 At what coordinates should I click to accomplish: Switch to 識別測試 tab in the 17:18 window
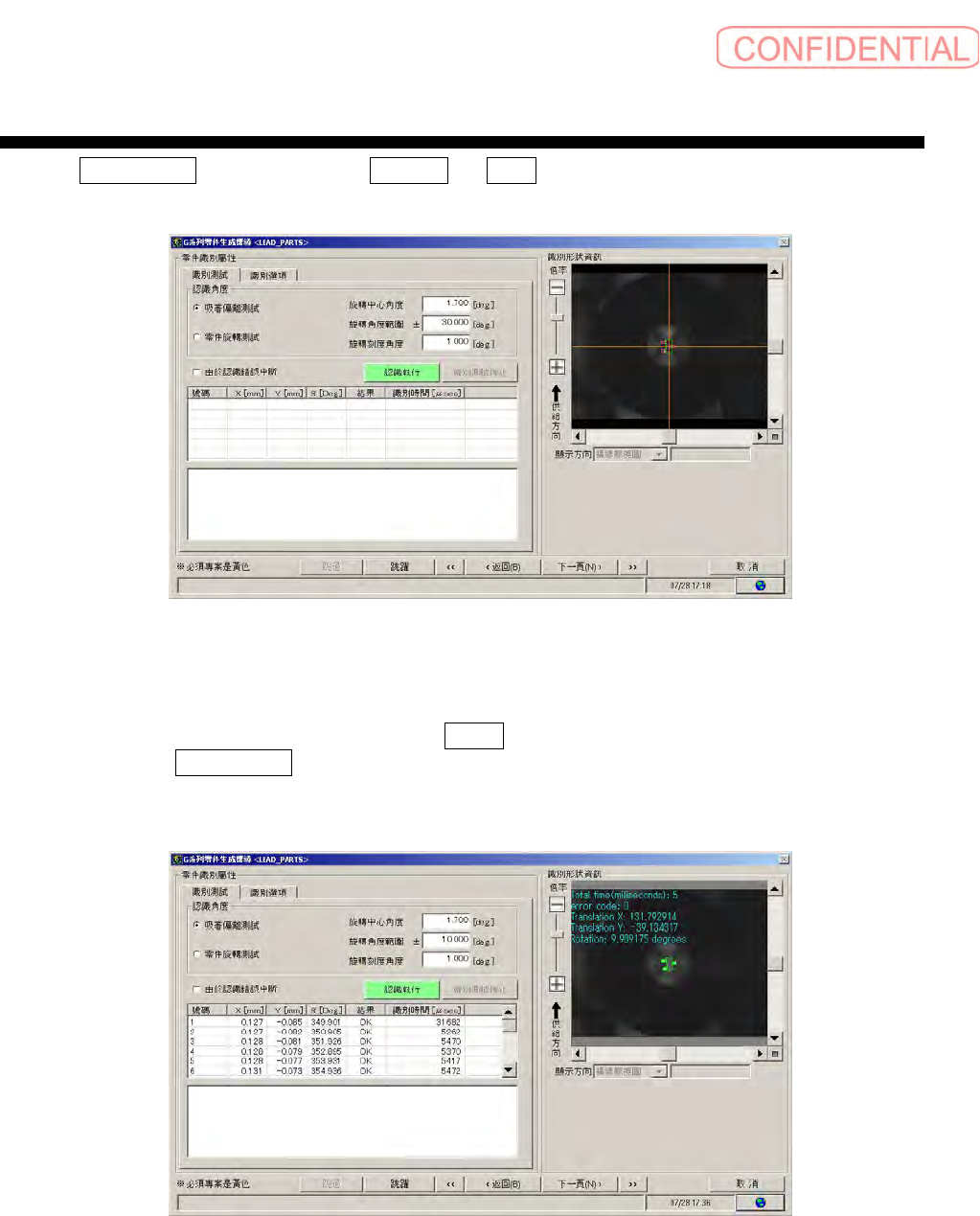click(211, 275)
